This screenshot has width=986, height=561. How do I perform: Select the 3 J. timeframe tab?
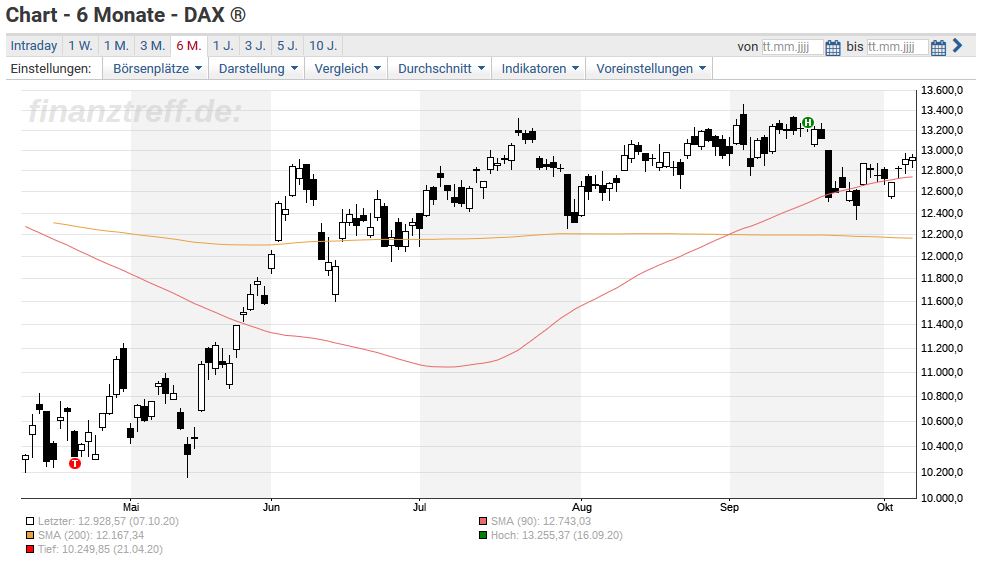[x=255, y=46]
